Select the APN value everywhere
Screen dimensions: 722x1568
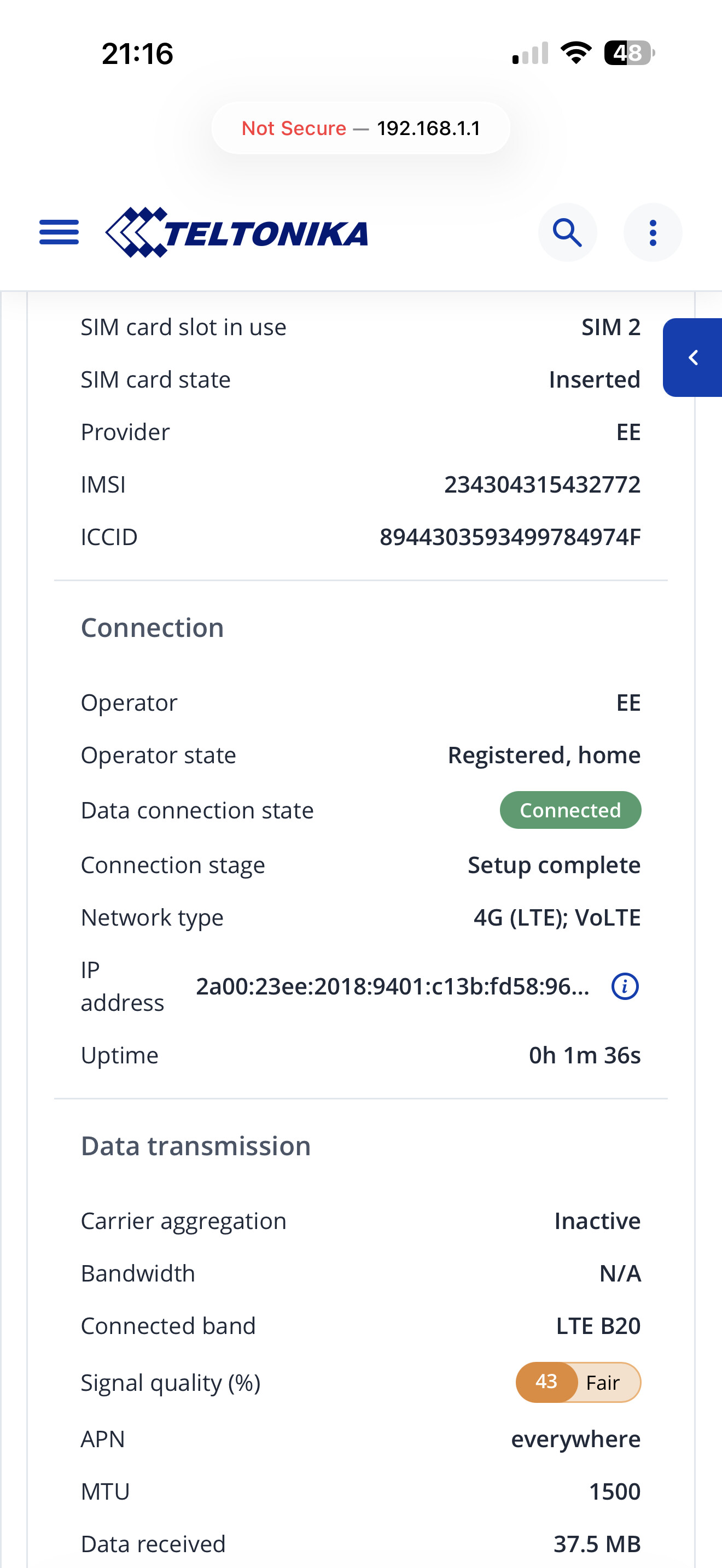point(576,1439)
